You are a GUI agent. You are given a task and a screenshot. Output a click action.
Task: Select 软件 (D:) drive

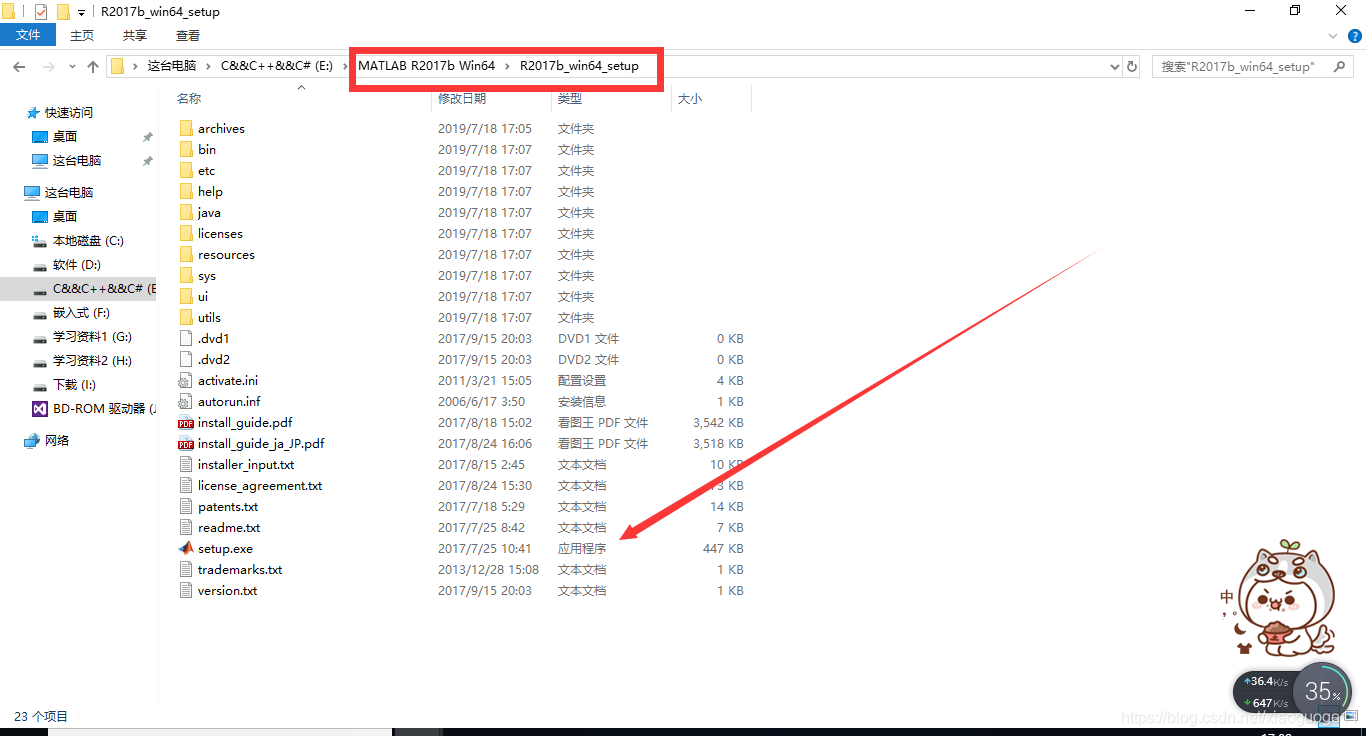78,264
